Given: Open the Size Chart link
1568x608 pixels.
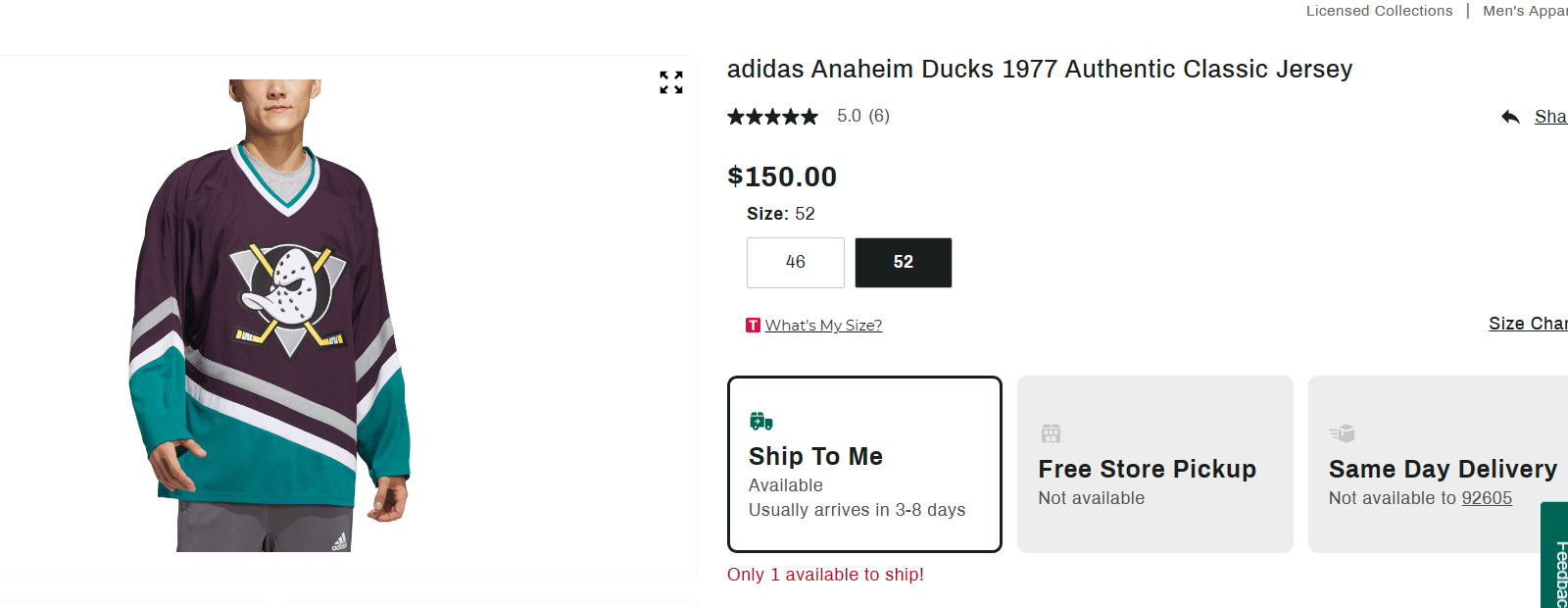Looking at the screenshot, I should click(x=1527, y=324).
